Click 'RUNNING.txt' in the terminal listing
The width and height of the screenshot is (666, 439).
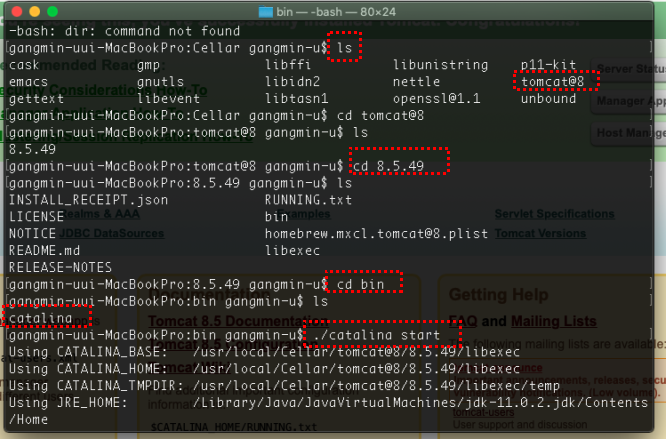coord(308,200)
